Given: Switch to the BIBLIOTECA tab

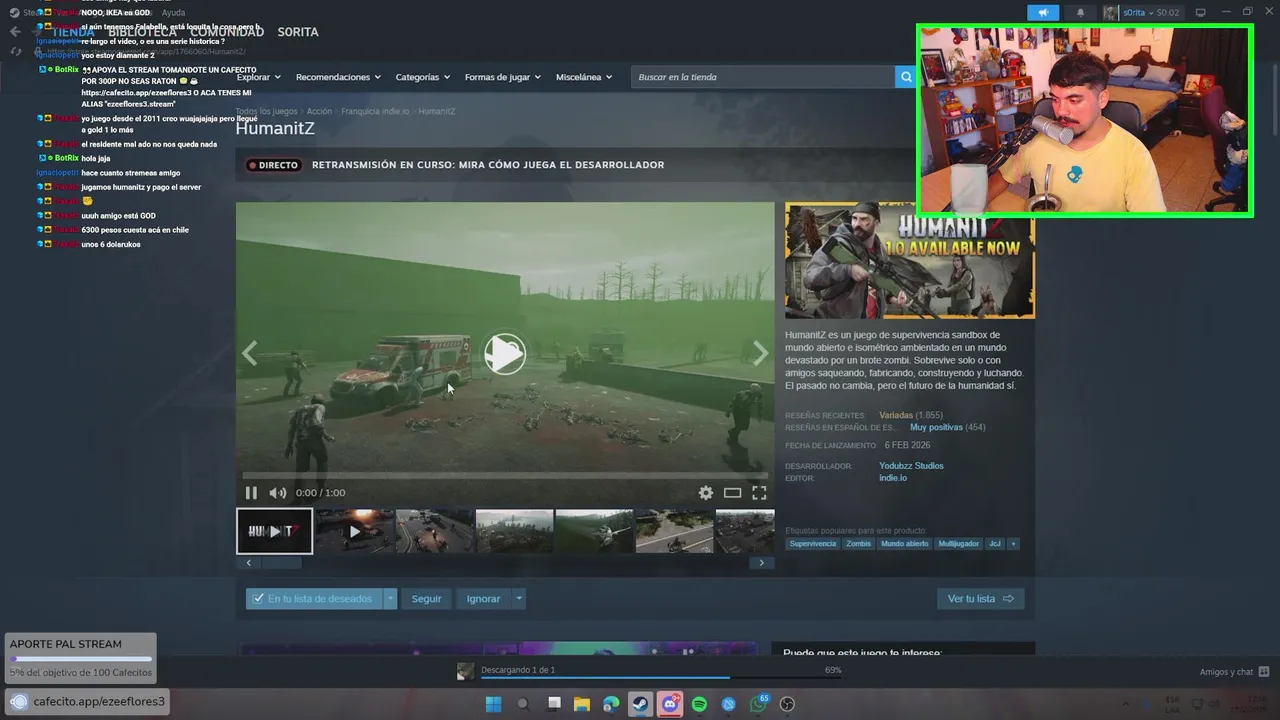Looking at the screenshot, I should pos(143,32).
